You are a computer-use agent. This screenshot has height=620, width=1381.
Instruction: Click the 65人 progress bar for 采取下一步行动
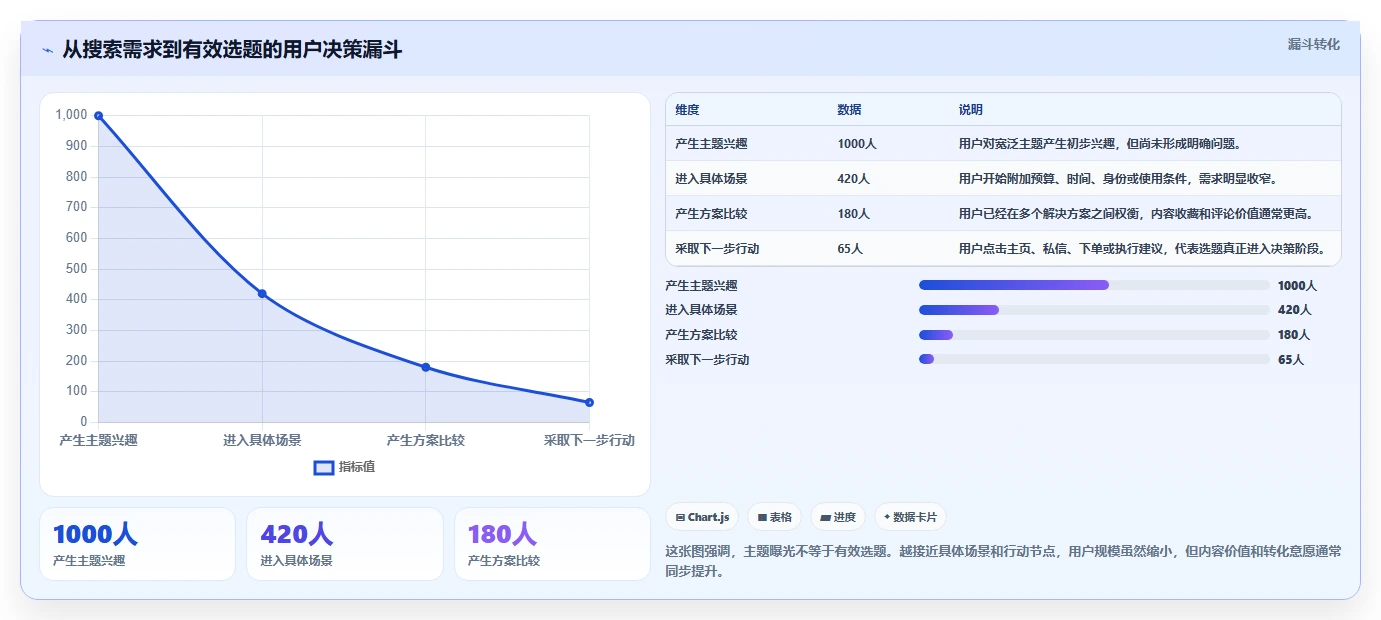[1094, 359]
